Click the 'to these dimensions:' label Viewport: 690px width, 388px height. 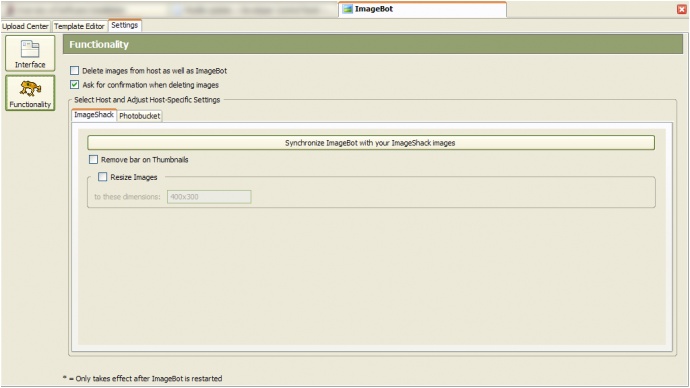click(x=127, y=197)
